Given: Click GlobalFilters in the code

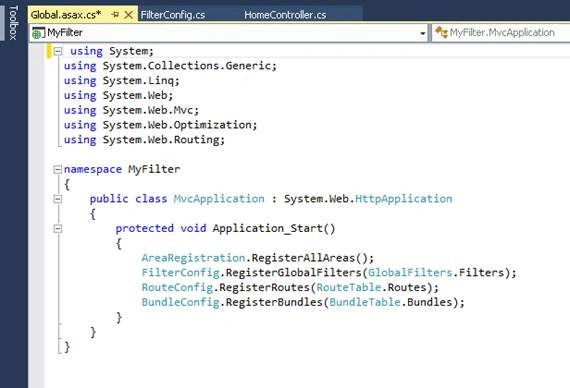Looking at the screenshot, I should click(410, 273).
